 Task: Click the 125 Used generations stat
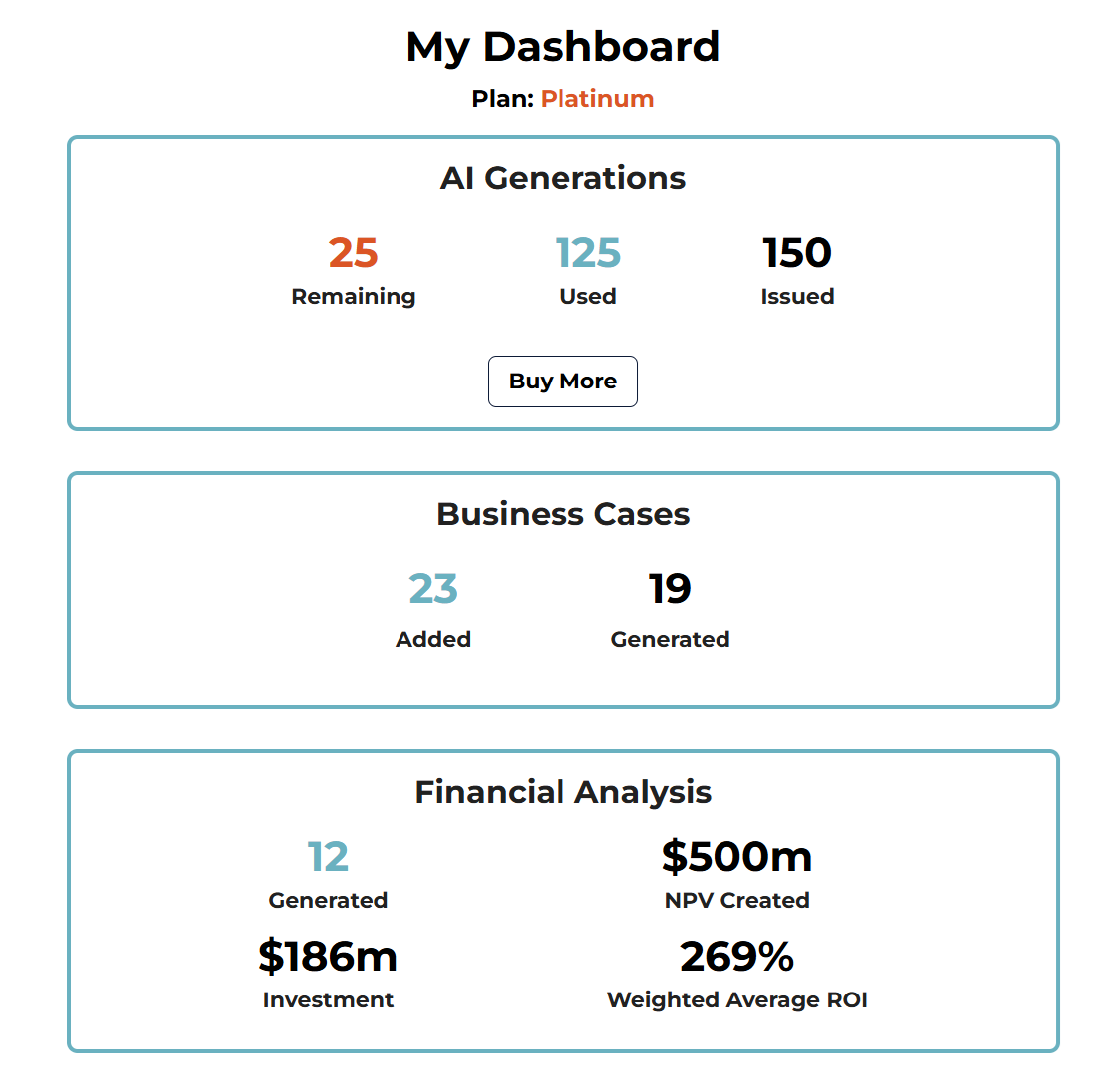[x=587, y=253]
